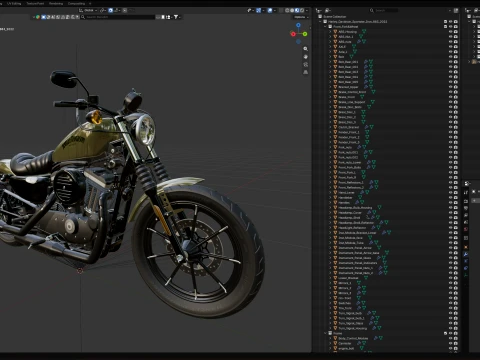Open the red World properties tab
This screenshot has height=360, width=480.
(x=466, y=229)
